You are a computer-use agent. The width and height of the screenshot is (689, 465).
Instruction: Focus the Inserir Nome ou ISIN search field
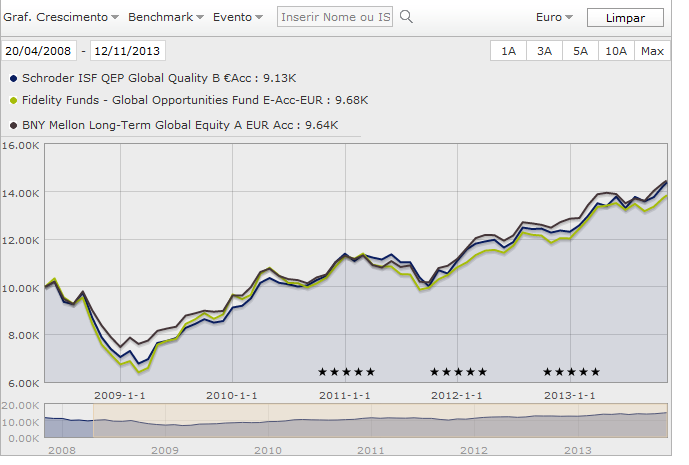pos(335,17)
